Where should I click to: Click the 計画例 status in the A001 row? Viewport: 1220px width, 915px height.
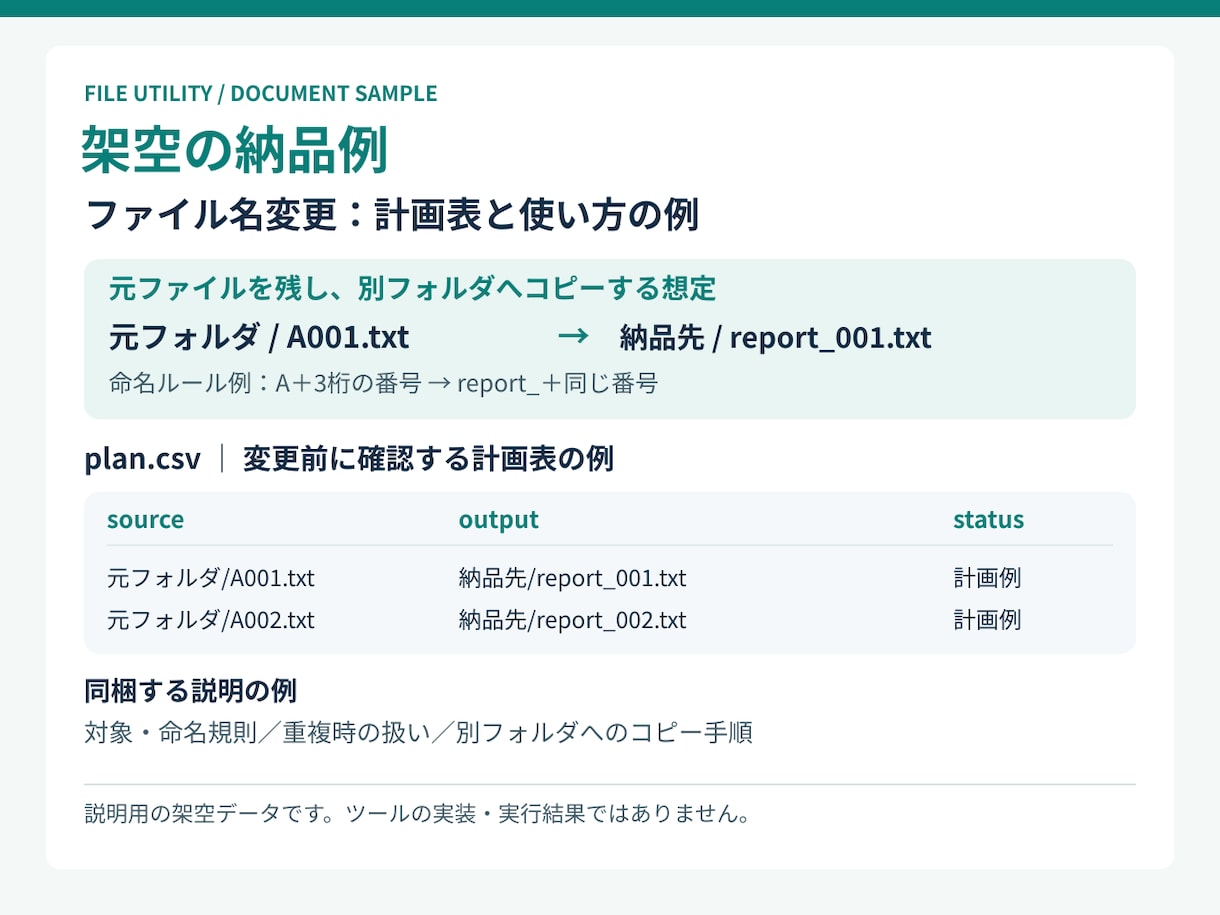click(987, 578)
